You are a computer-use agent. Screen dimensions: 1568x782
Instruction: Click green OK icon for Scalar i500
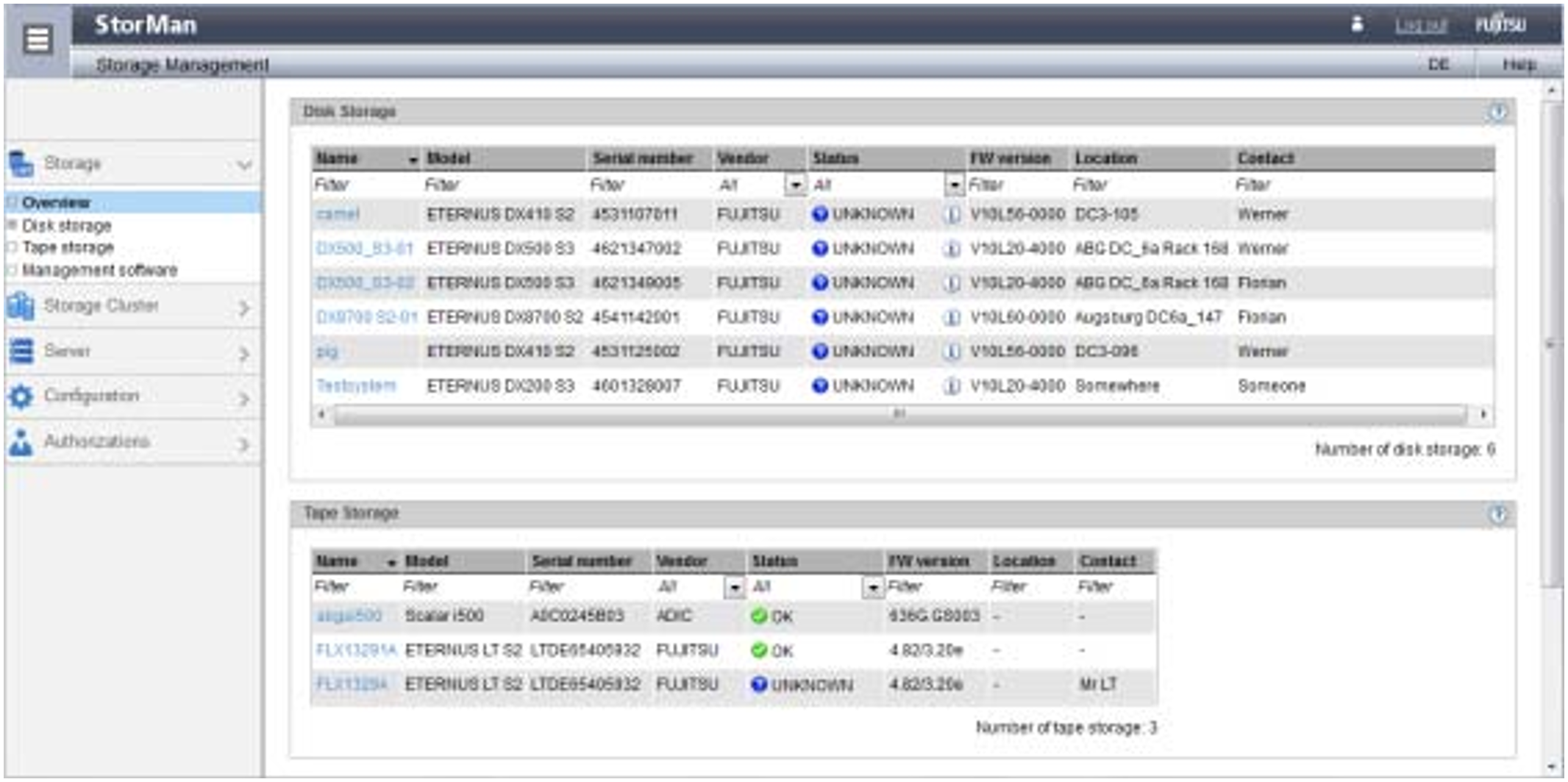(x=759, y=616)
